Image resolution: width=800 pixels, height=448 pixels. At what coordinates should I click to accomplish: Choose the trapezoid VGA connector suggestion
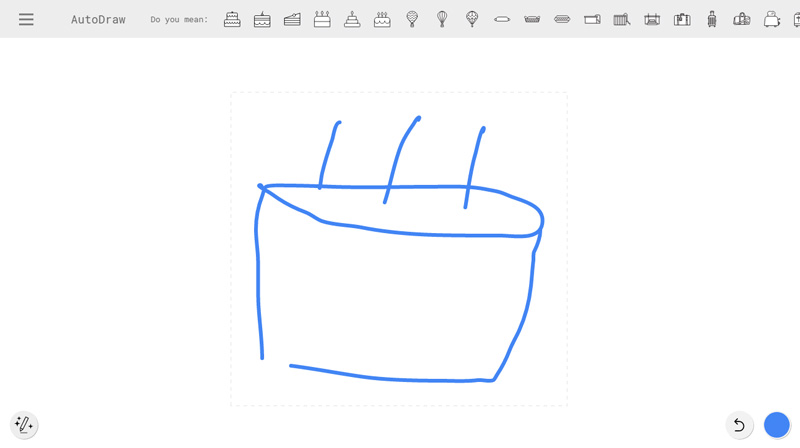point(532,19)
